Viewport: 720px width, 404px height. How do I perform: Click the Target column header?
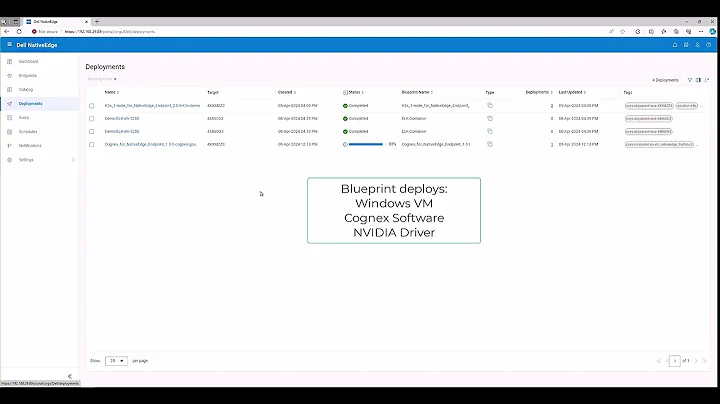[x=213, y=92]
